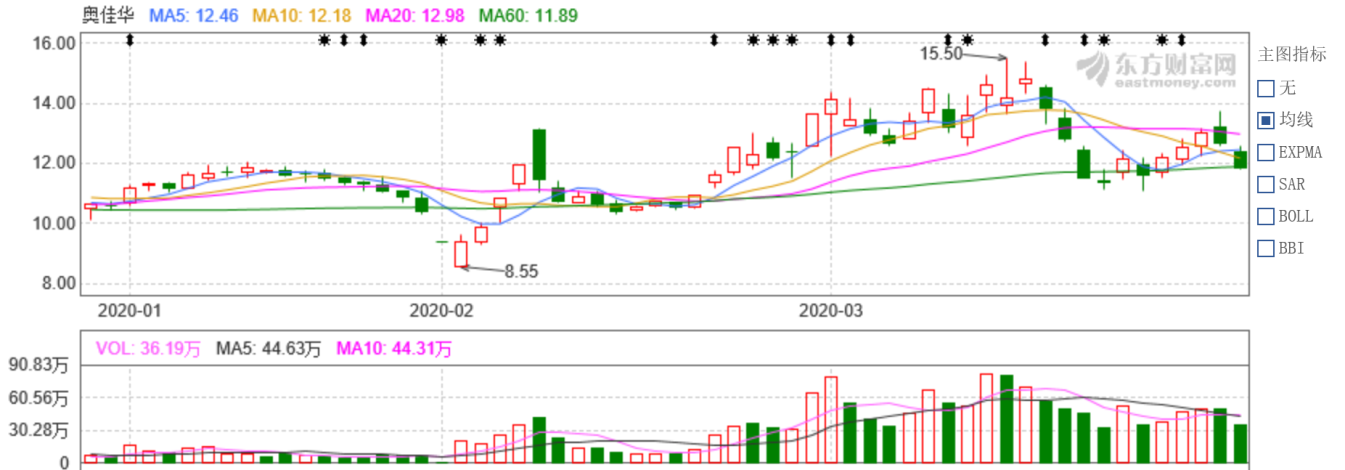This screenshot has height=470, width=1345.
Task: Click the MA5: 12.46 legend label
Action: point(194,15)
